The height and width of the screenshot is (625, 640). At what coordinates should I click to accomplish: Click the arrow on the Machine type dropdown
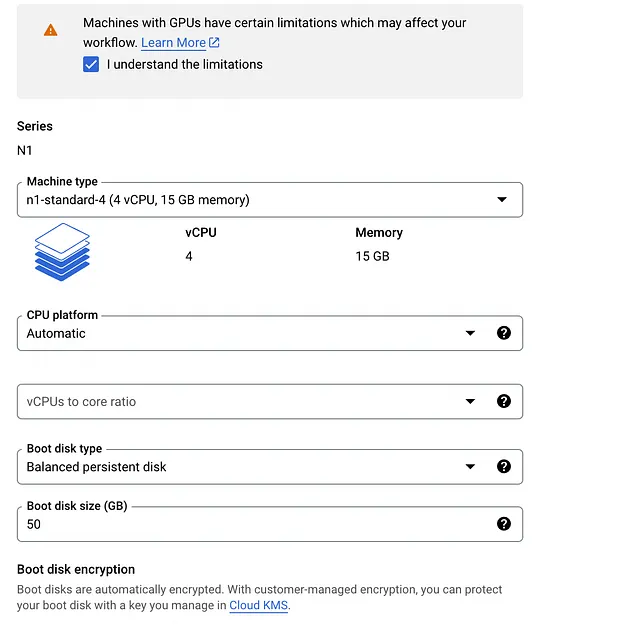(x=502, y=200)
